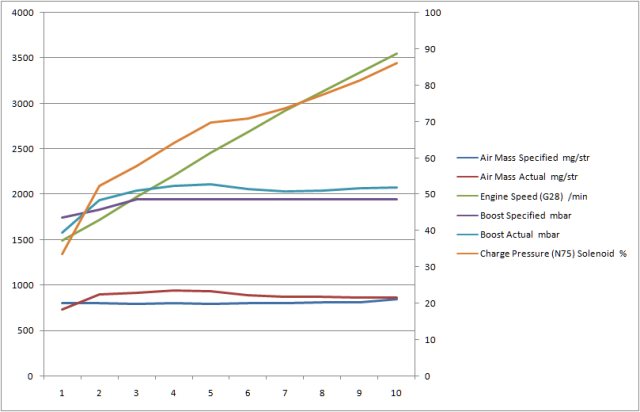Select the green Engine Speed line's end point
This screenshot has width=640, height=412.
(397, 54)
